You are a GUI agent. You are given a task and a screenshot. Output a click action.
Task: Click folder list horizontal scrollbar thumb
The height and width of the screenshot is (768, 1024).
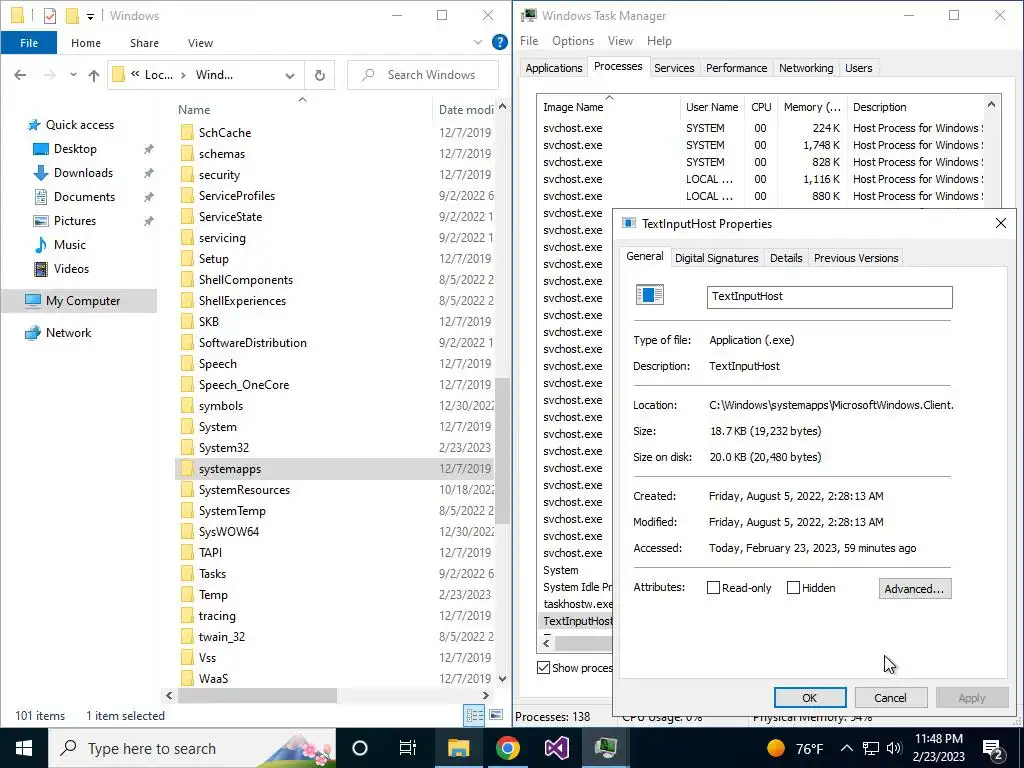point(257,696)
